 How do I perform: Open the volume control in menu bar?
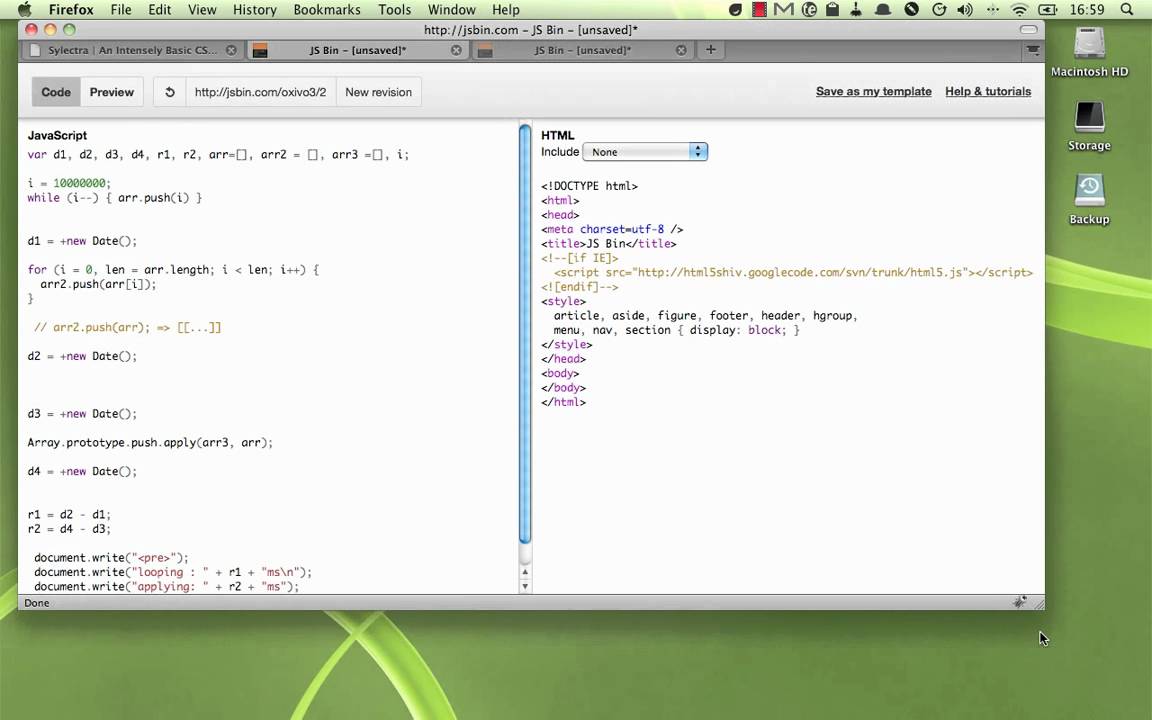pyautogui.click(x=965, y=10)
